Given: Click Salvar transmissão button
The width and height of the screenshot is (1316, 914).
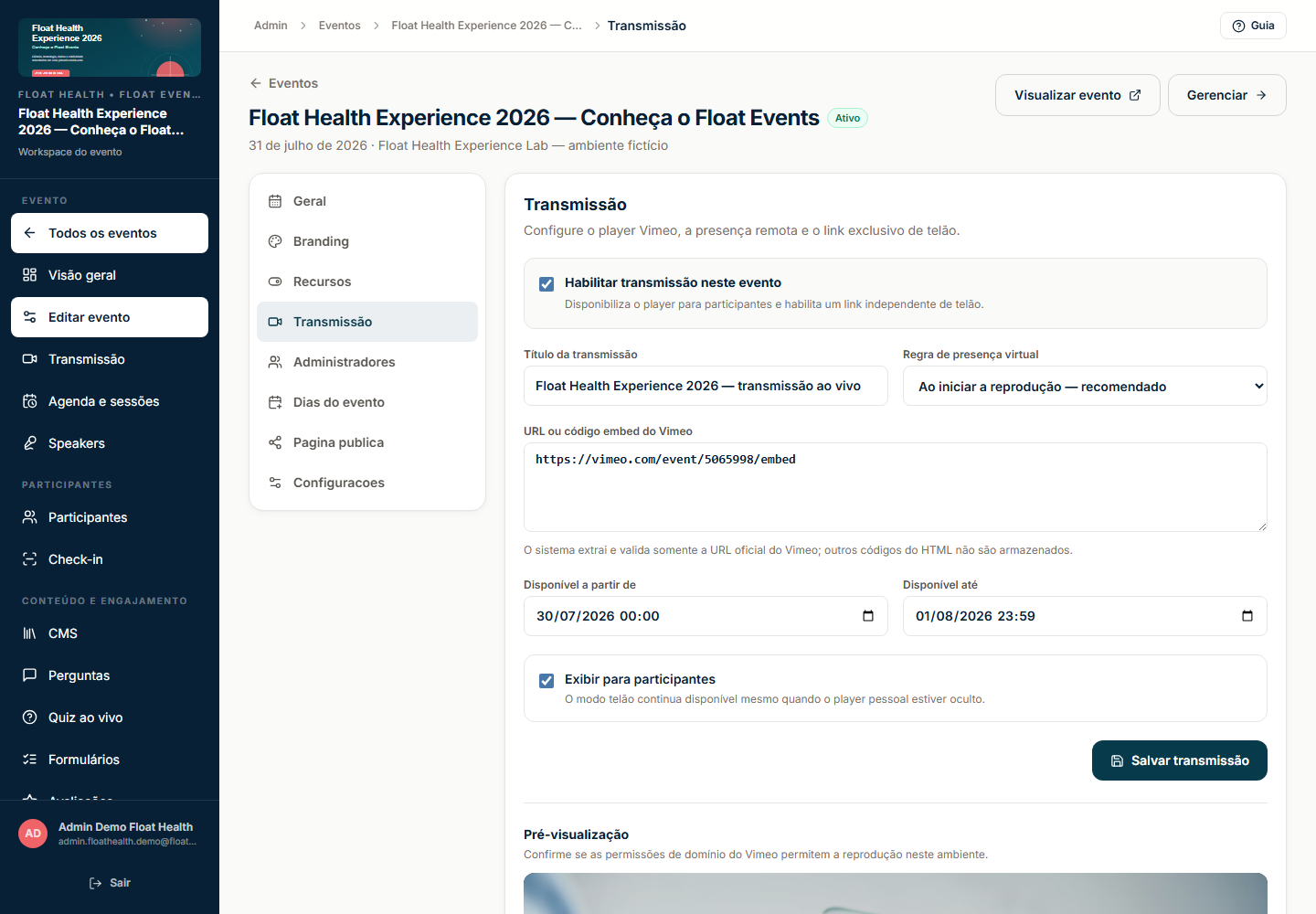Looking at the screenshot, I should click(x=1180, y=760).
